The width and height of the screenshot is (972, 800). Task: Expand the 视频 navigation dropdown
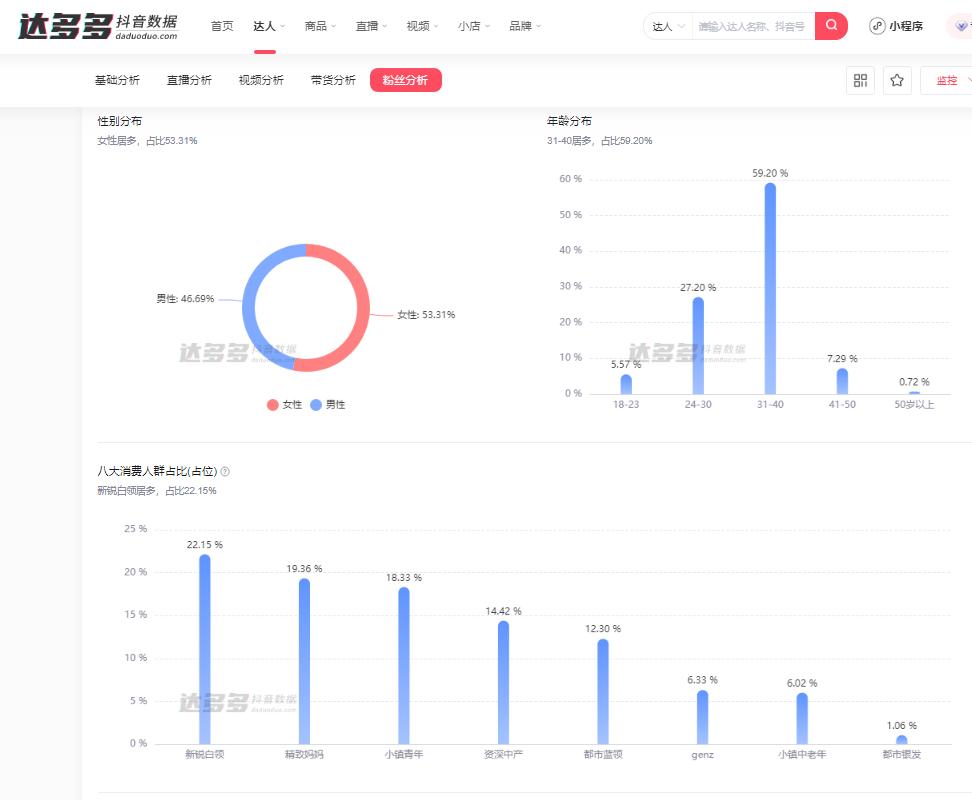pos(421,26)
